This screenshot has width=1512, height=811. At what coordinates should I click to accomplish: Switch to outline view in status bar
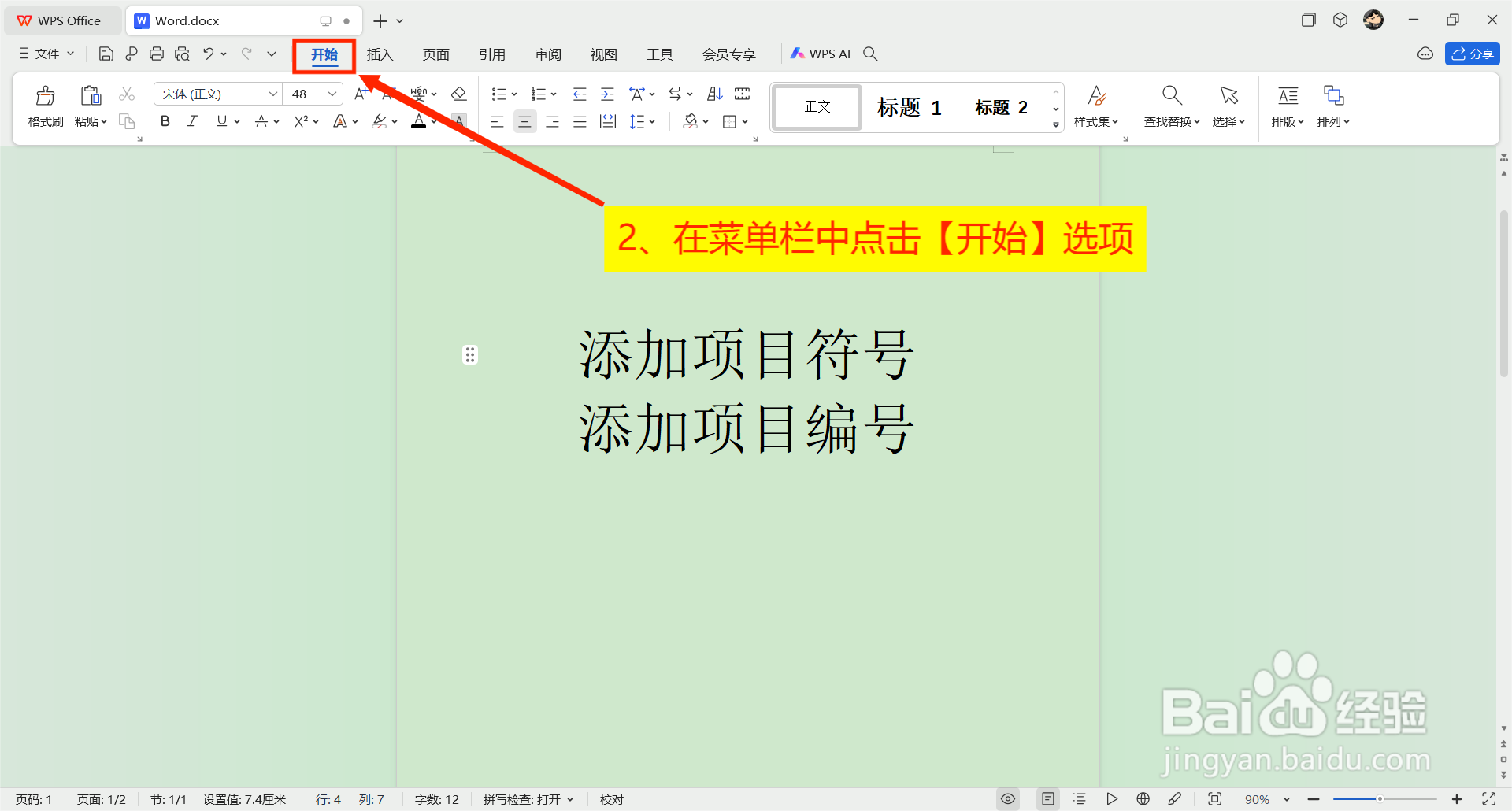pyautogui.click(x=1080, y=799)
